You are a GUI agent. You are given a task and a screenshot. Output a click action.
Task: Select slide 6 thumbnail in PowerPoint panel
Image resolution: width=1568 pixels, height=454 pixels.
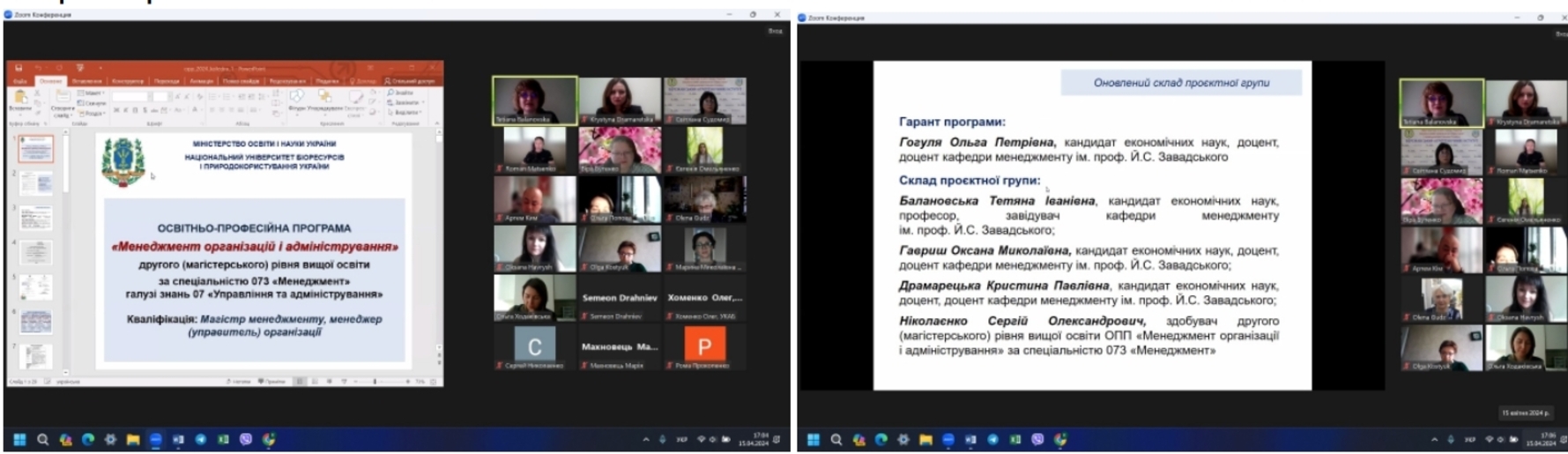tap(36, 321)
